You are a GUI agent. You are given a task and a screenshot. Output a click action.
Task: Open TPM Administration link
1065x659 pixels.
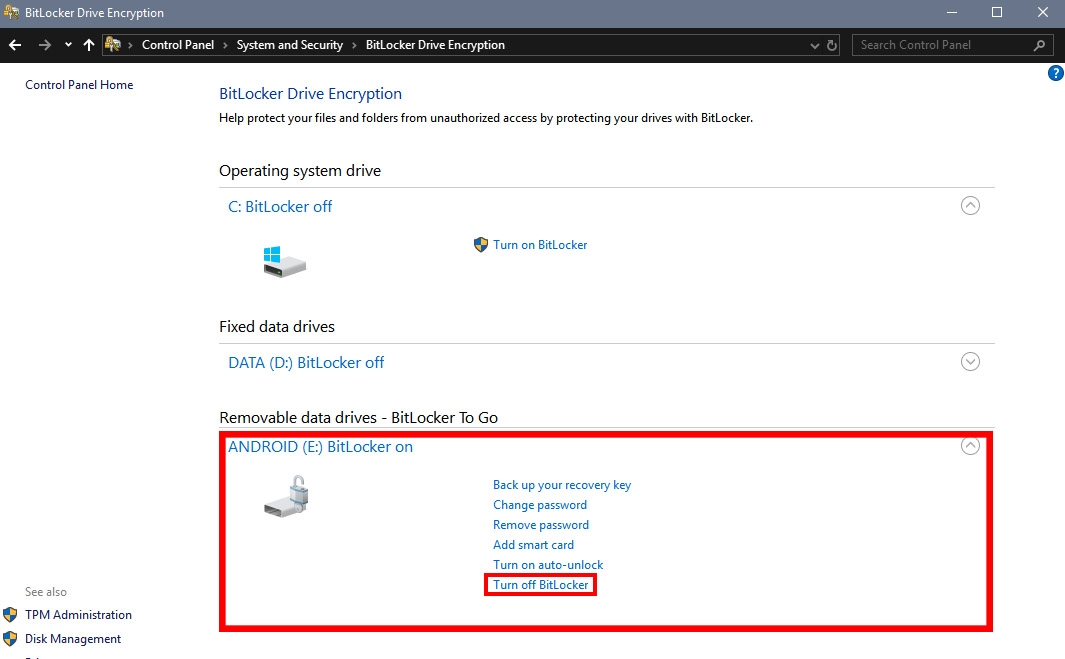point(78,615)
